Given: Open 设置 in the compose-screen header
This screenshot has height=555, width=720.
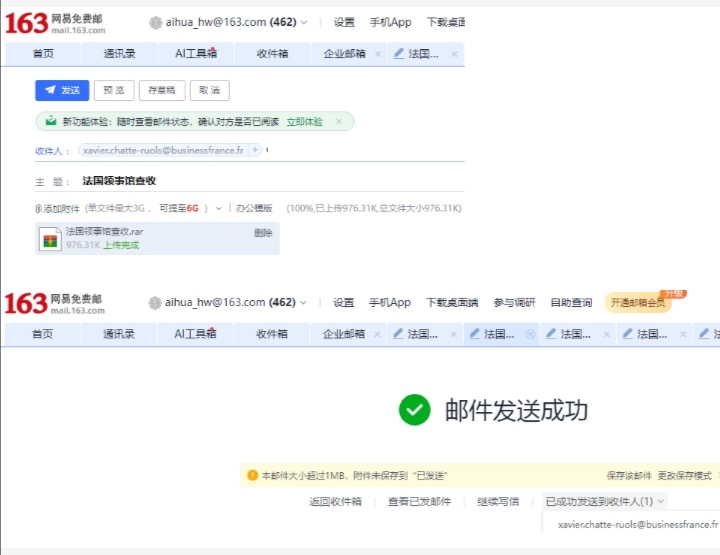Looking at the screenshot, I should pyautogui.click(x=344, y=22).
